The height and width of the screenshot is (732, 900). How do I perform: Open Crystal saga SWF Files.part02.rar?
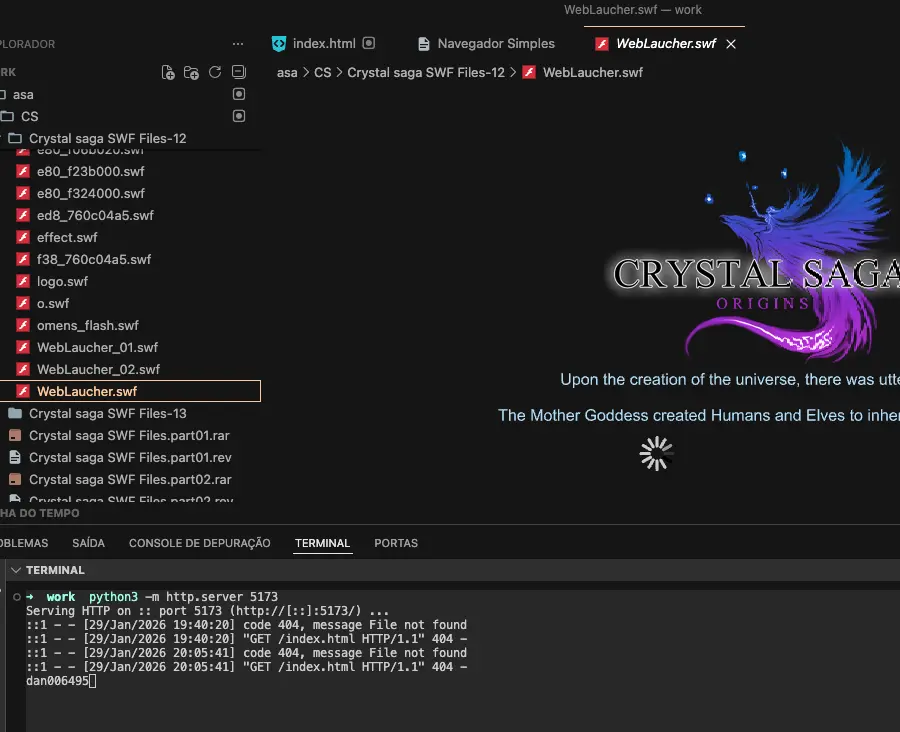pyautogui.click(x=130, y=479)
